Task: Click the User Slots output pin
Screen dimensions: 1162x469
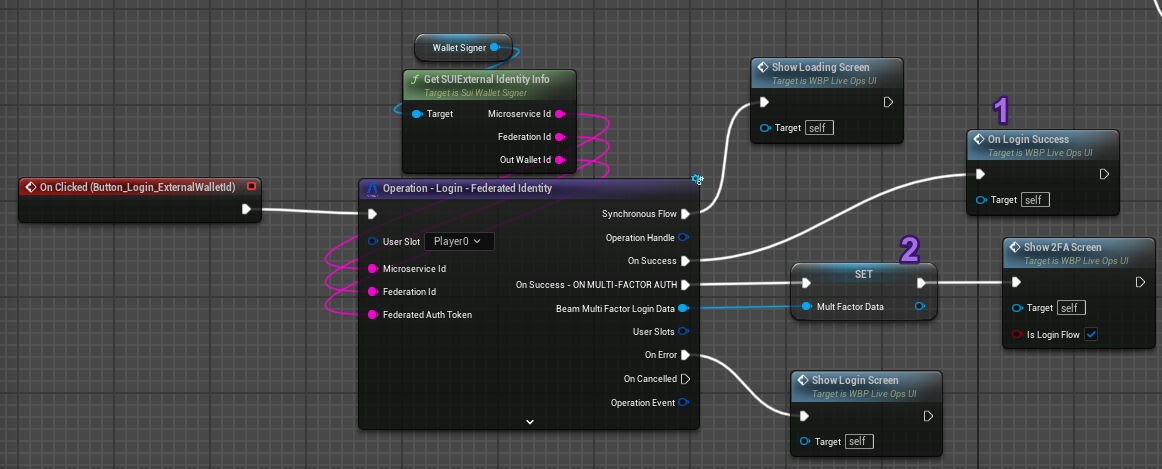Action: pyautogui.click(x=684, y=331)
